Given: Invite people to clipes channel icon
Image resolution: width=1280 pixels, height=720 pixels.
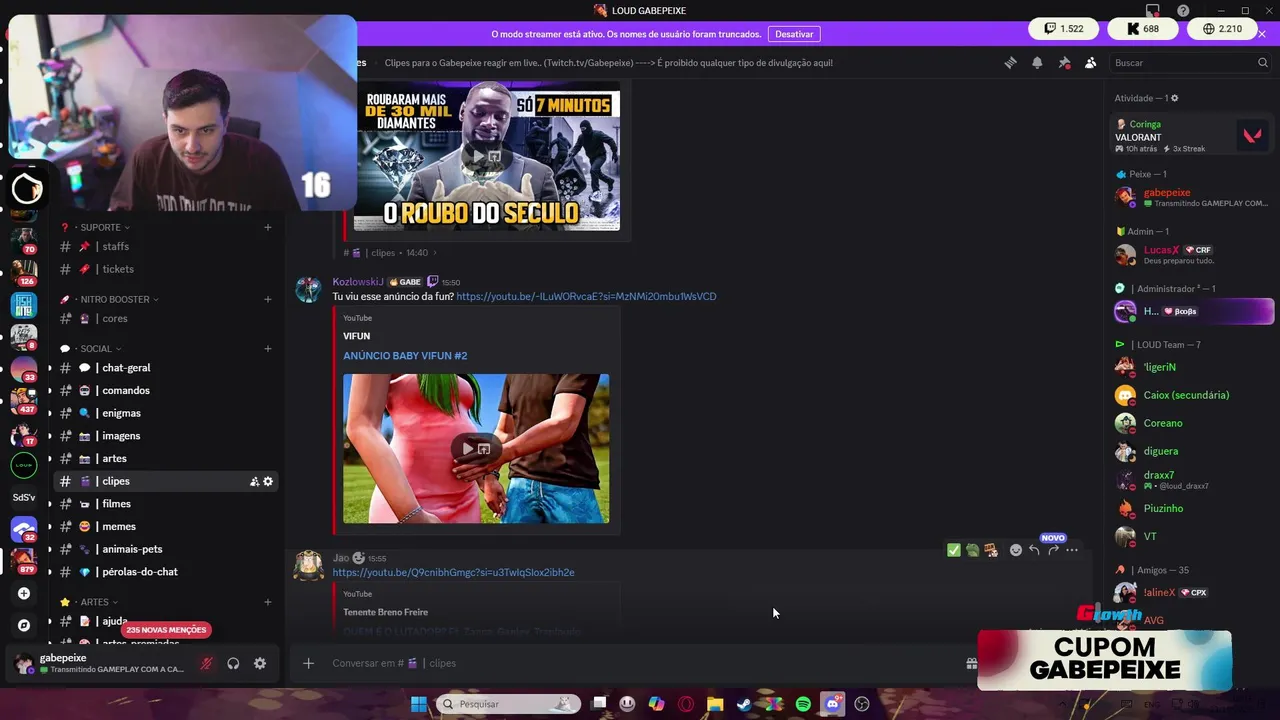Looking at the screenshot, I should point(254,482).
